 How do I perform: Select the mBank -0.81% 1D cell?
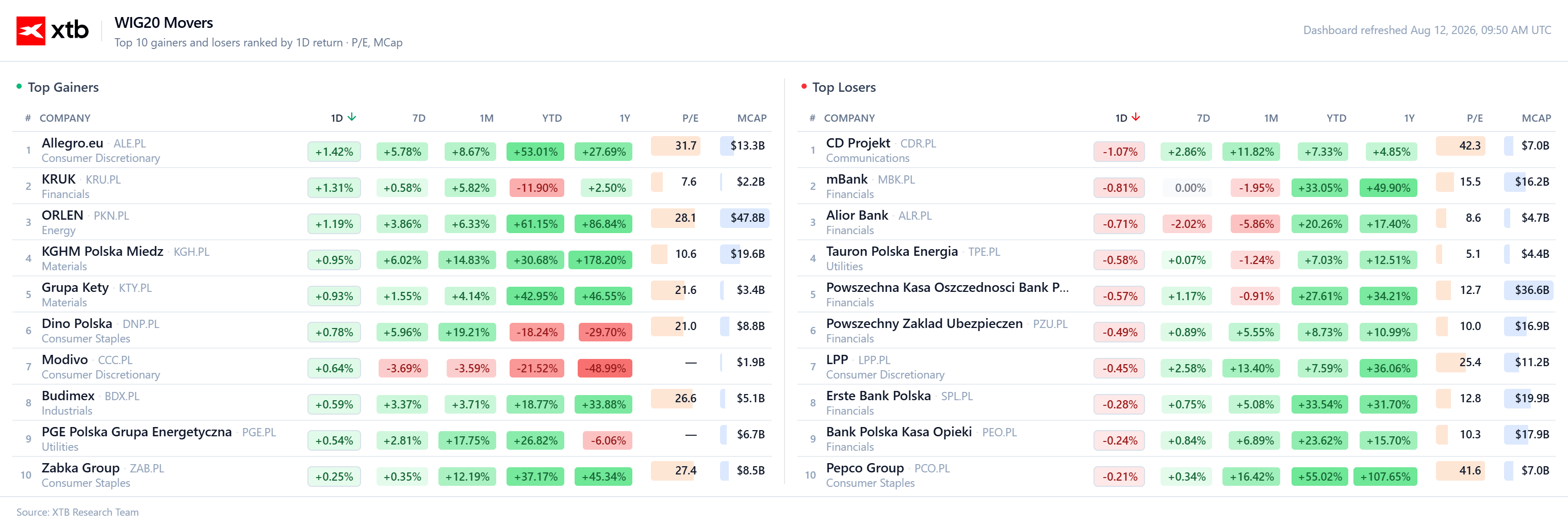click(1119, 188)
